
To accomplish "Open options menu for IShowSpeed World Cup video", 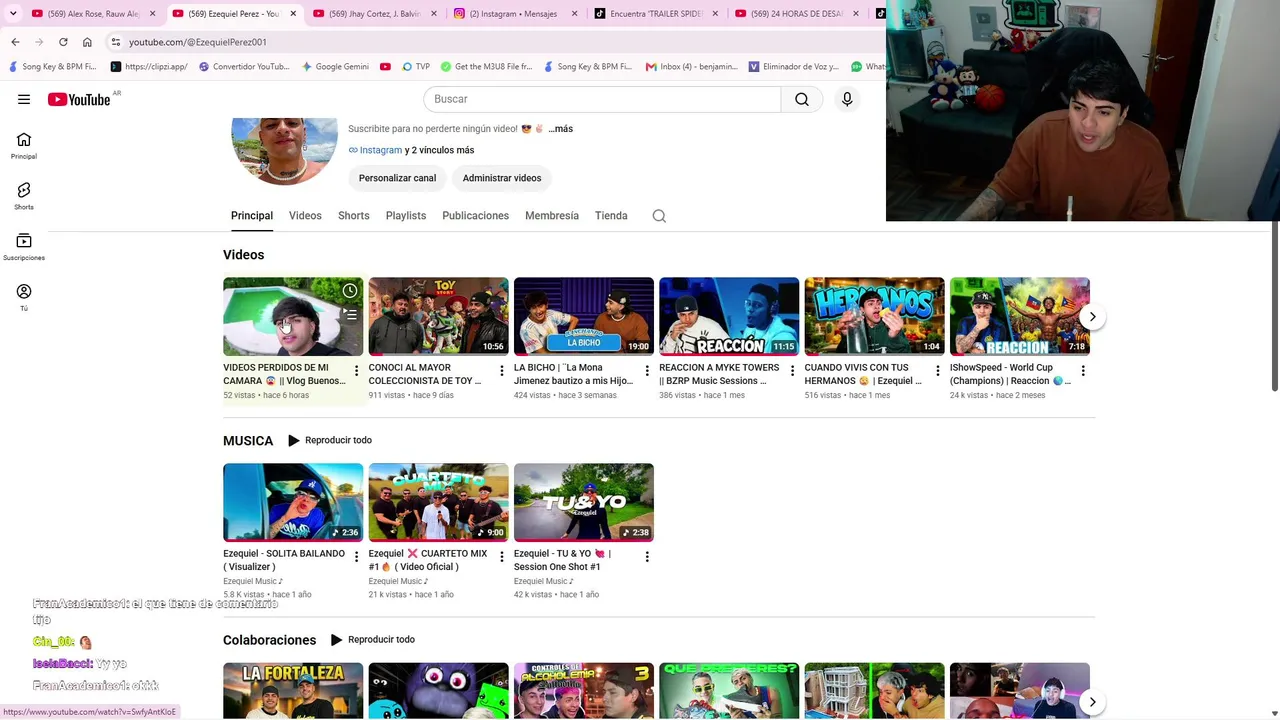I will tap(1083, 372).
